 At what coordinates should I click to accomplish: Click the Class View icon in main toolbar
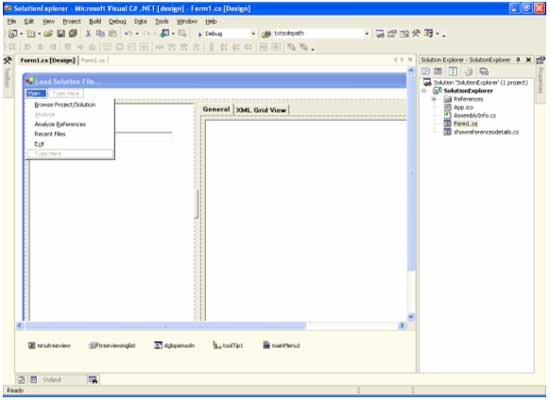click(428, 34)
